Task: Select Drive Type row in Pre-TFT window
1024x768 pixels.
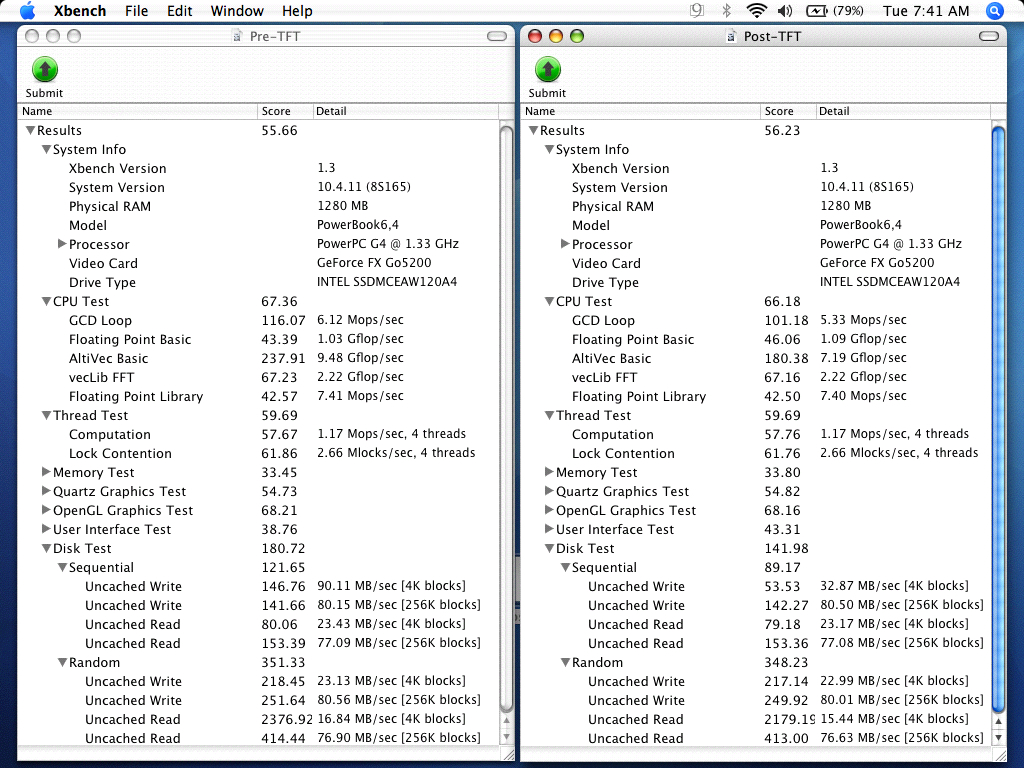Action: tap(258, 282)
